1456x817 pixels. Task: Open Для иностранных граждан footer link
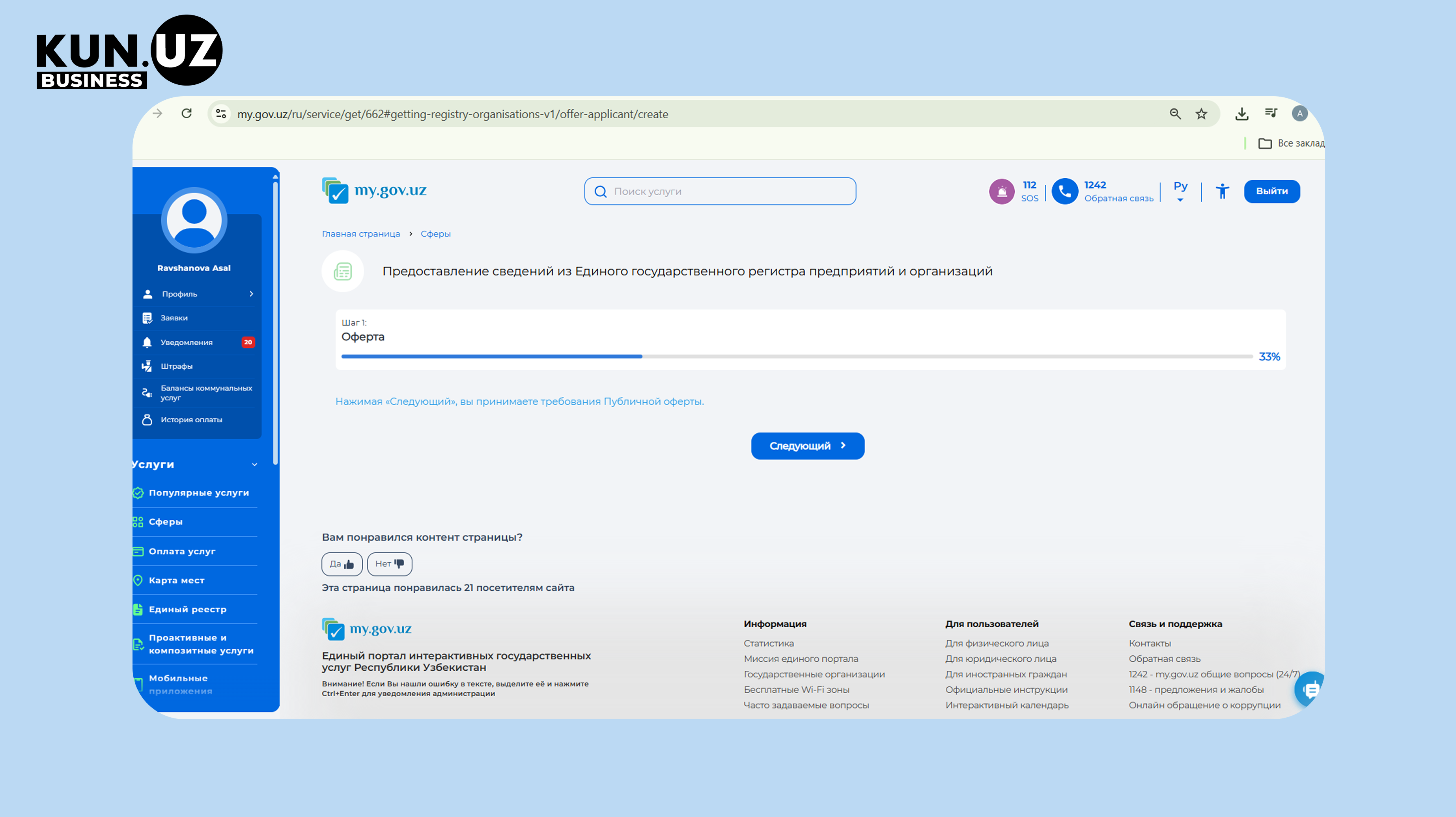pos(1006,674)
